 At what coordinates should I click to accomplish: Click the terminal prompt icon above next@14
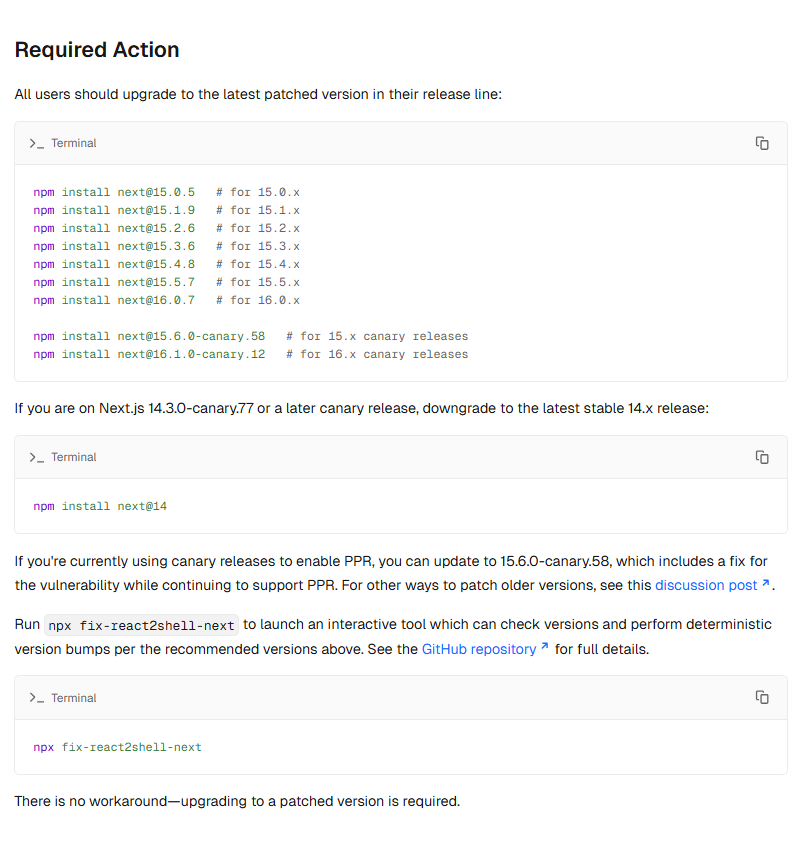[x=37, y=457]
